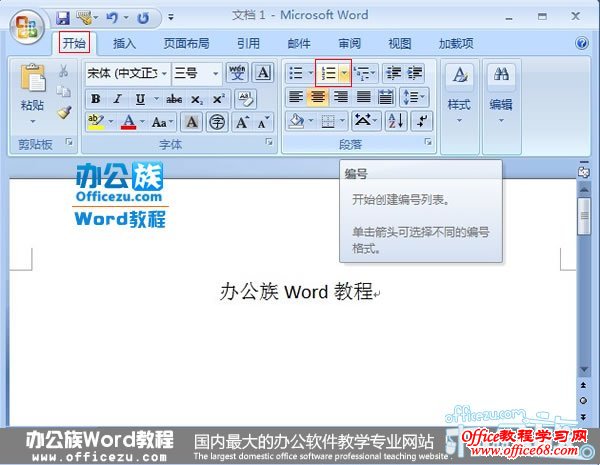The height and width of the screenshot is (465, 600).
Task: Apply bullet list
Action: click(296, 73)
